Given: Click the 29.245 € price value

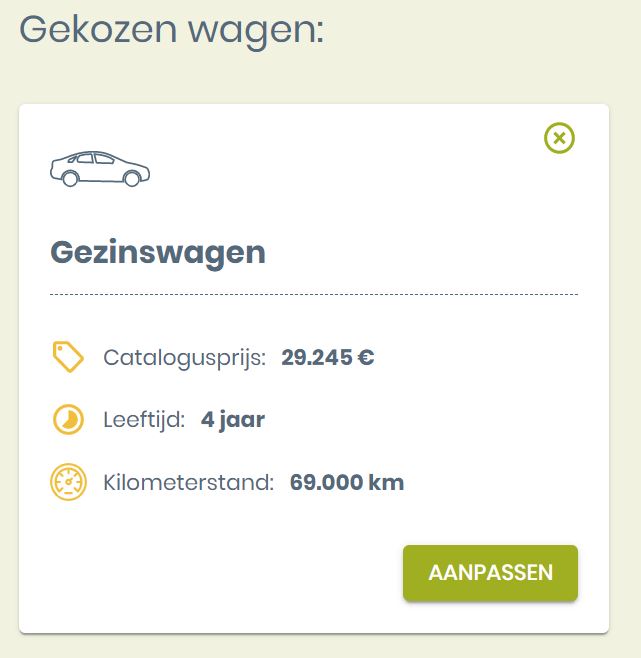Looking at the screenshot, I should (328, 358).
